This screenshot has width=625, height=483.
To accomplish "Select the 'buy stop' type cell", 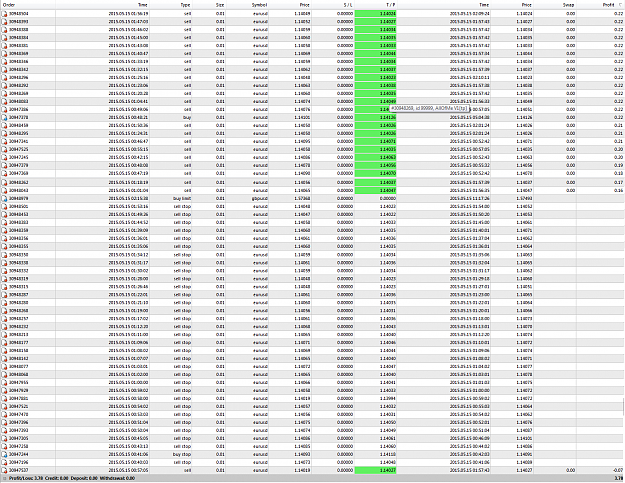I will point(182,454).
